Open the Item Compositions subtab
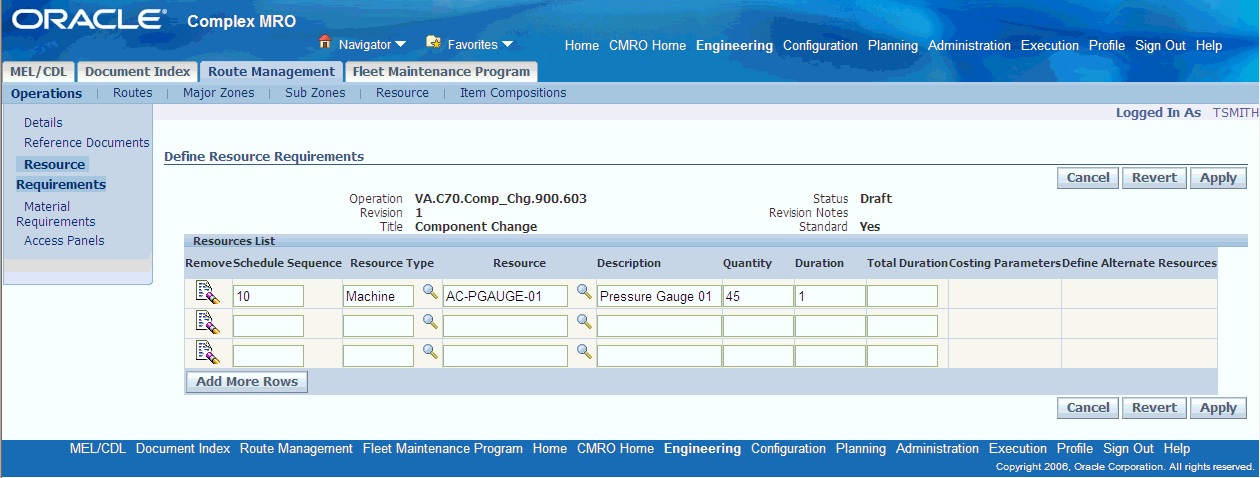1260x478 pixels. [x=513, y=93]
